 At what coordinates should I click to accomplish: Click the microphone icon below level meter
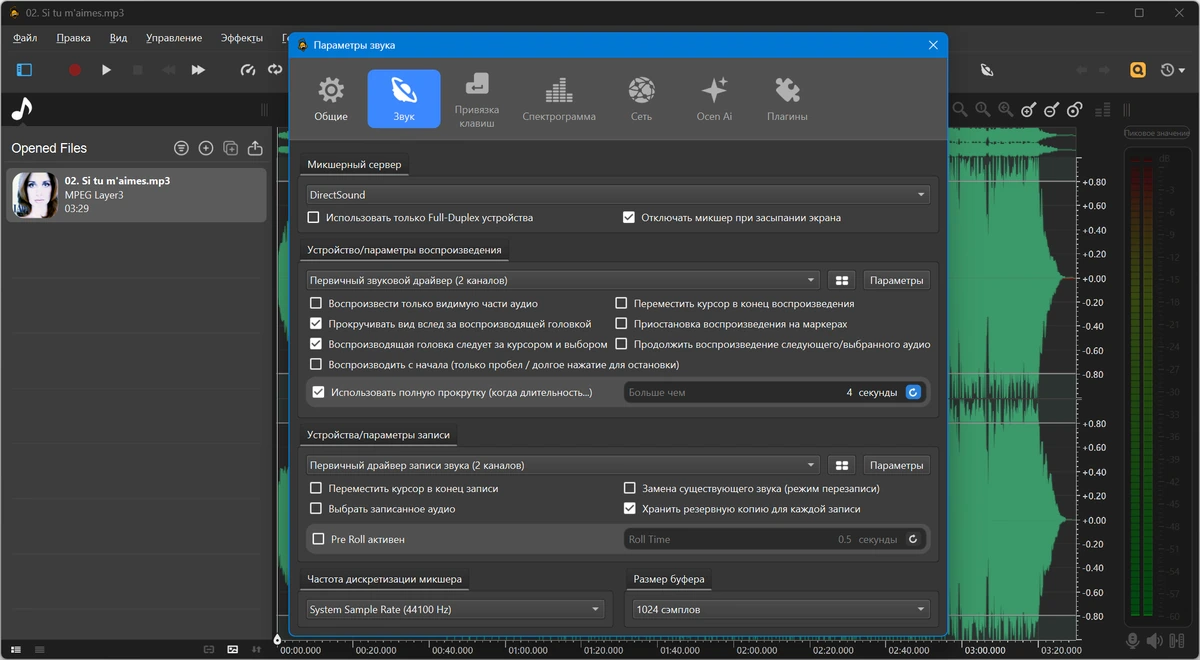(1133, 641)
